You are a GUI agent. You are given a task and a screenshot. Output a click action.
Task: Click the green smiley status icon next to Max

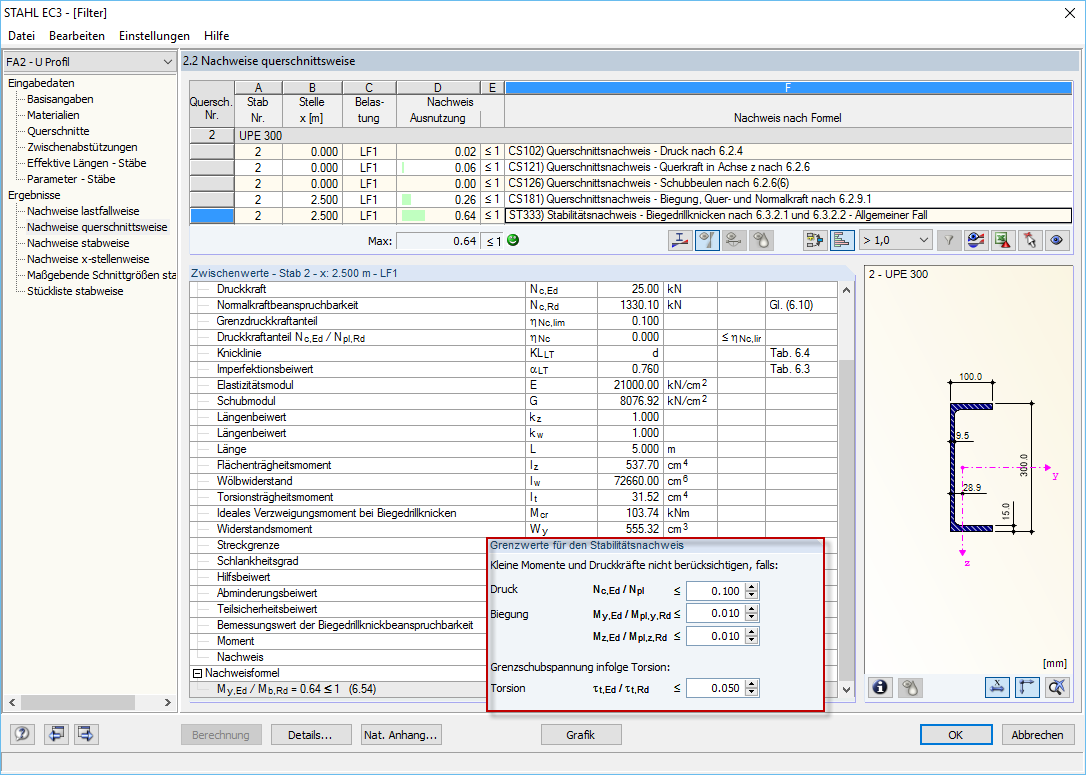pos(513,240)
